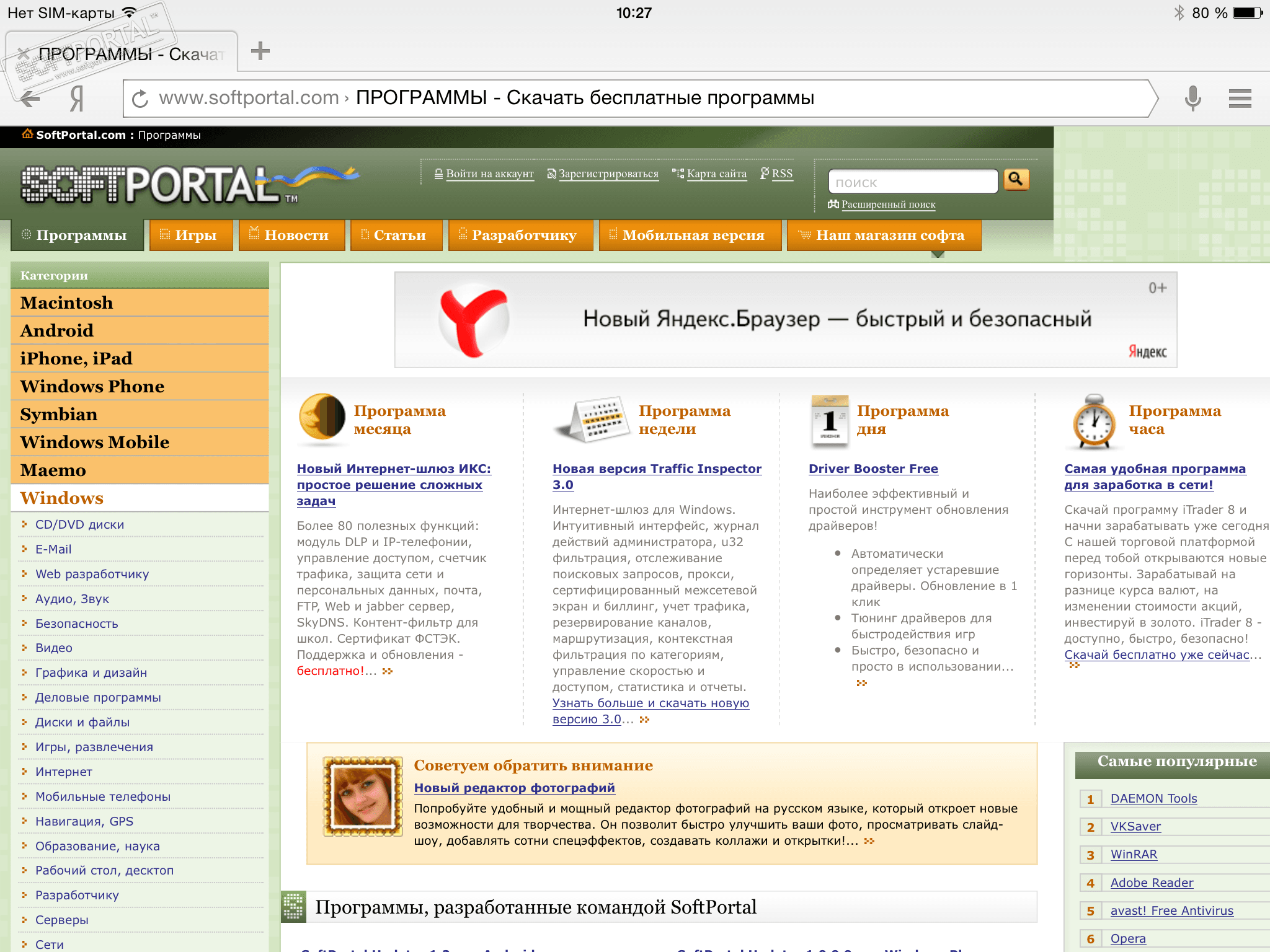Click the photo editor thumbnail image

pos(363,796)
